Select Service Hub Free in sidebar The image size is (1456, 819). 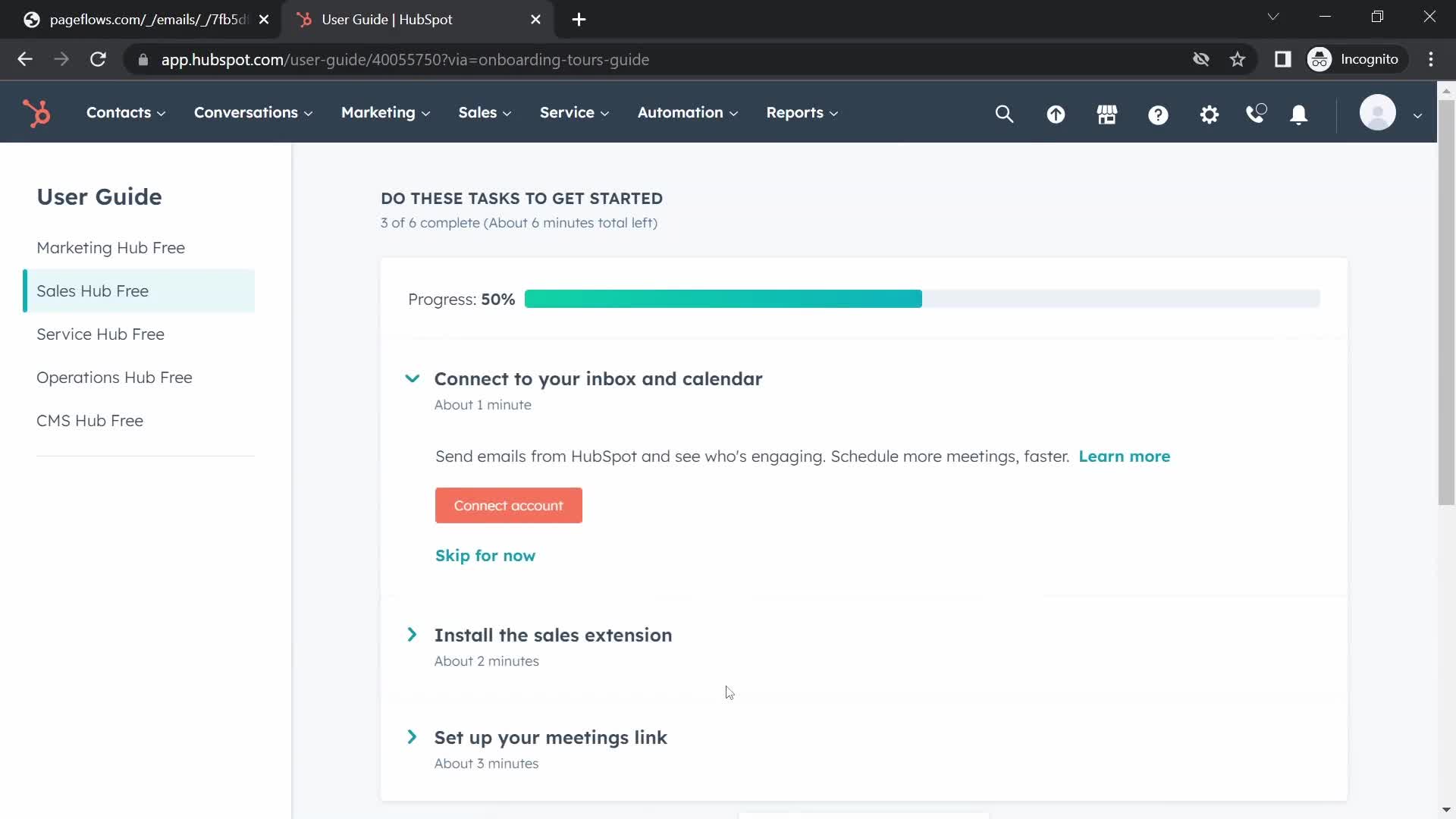[x=139, y=334]
